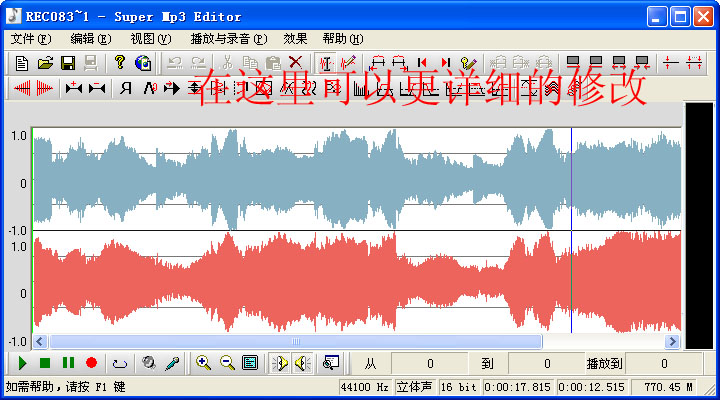Click the bold right-arrow effect icon
The height and width of the screenshot is (400, 720).
(x=172, y=88)
